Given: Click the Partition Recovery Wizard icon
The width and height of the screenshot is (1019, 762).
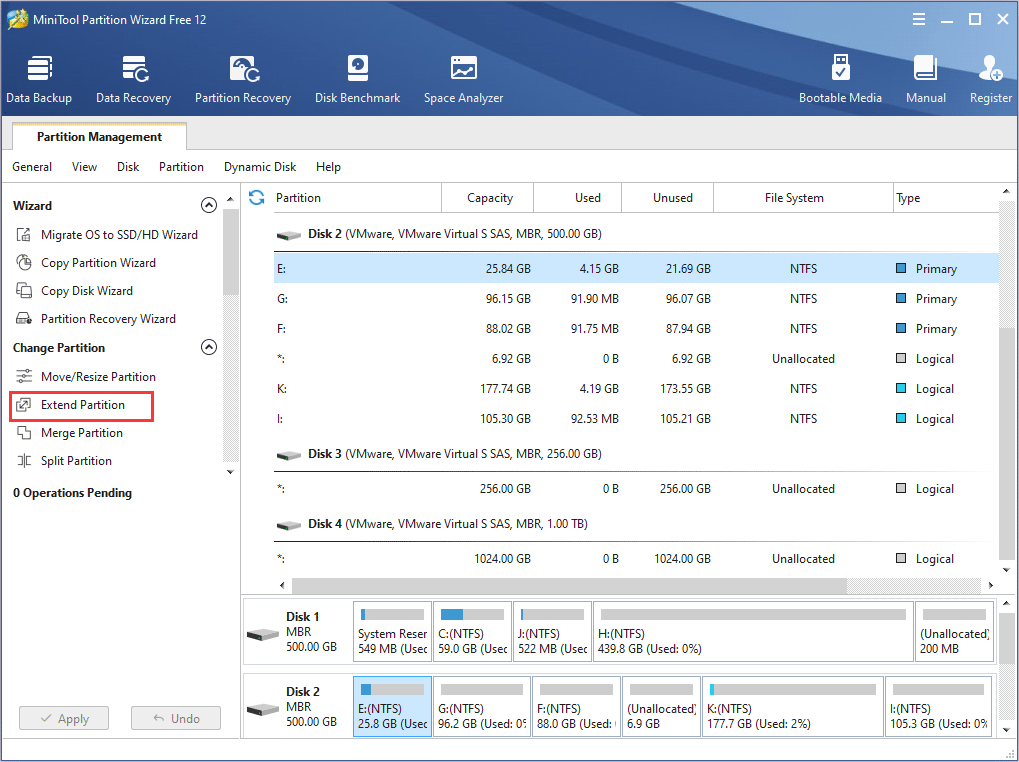Looking at the screenshot, I should tap(23, 318).
